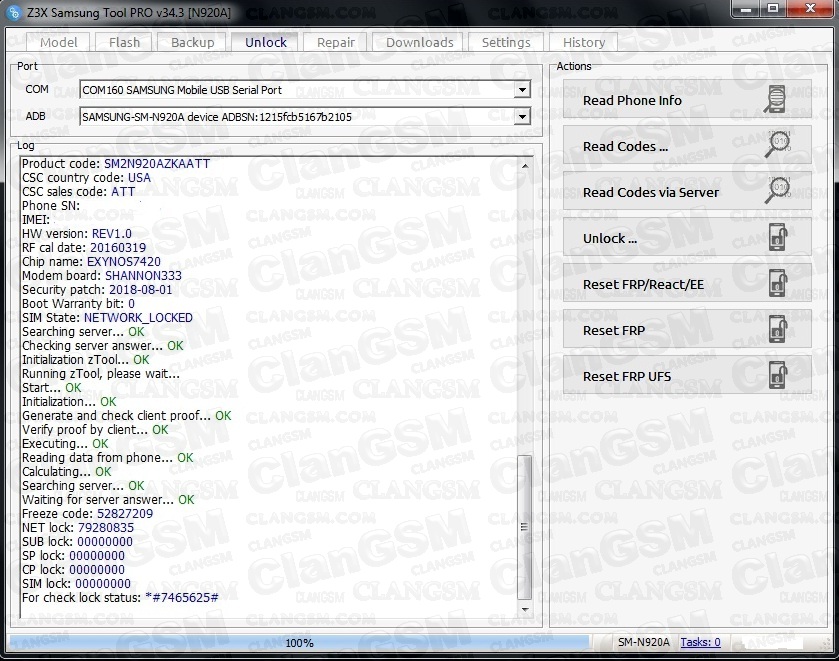The image size is (839, 661).
Task: Select the COM160 SAMSUNG Mobile USB Serial Port field
Action: pos(305,89)
